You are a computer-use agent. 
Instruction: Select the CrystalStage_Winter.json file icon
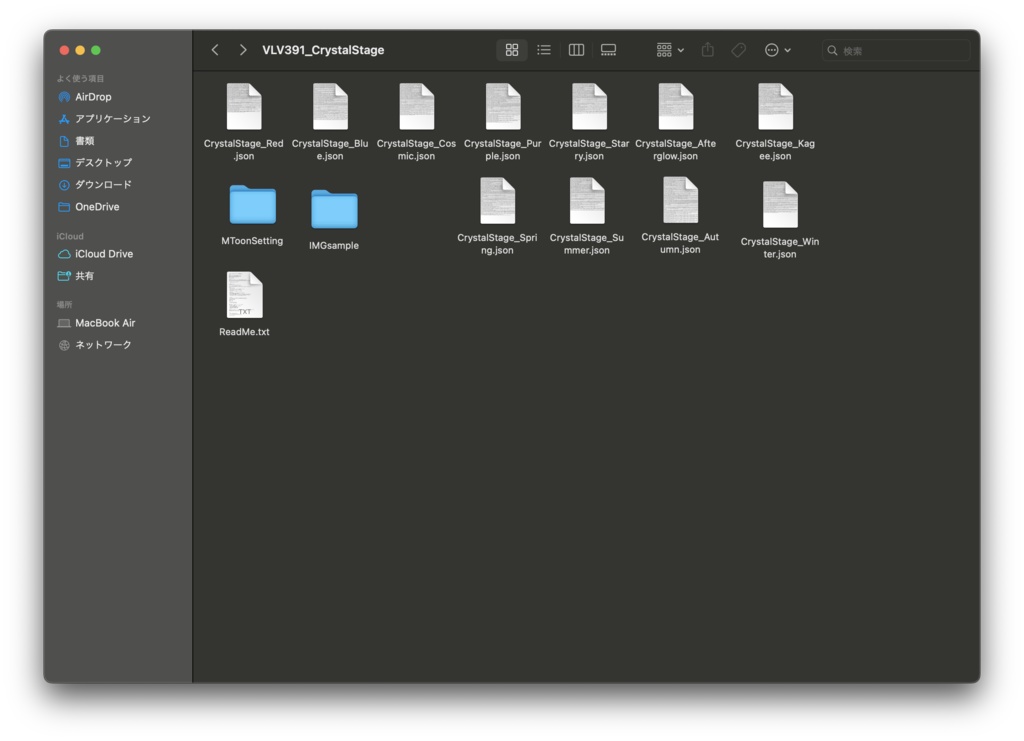780,204
